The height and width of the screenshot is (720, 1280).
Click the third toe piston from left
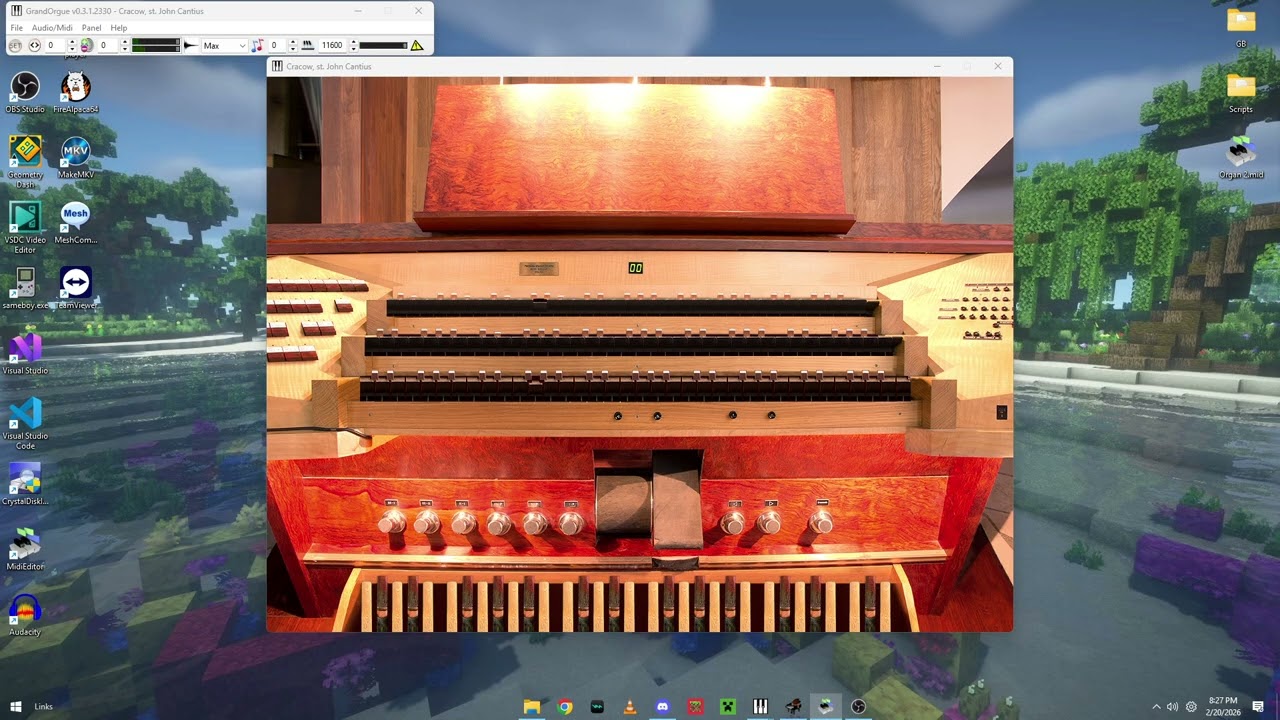tap(463, 521)
